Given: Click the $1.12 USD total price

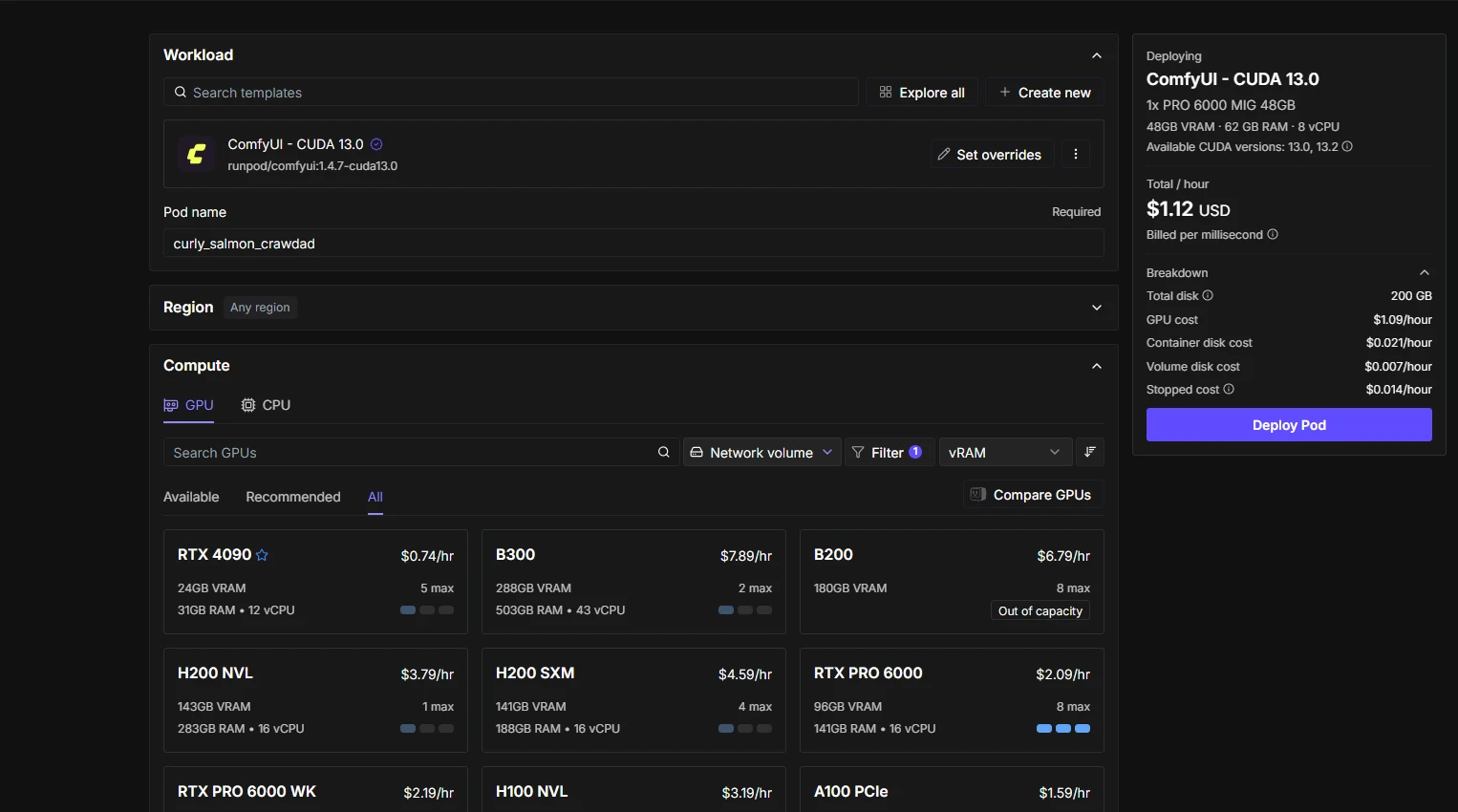Looking at the screenshot, I should click(x=1189, y=209).
